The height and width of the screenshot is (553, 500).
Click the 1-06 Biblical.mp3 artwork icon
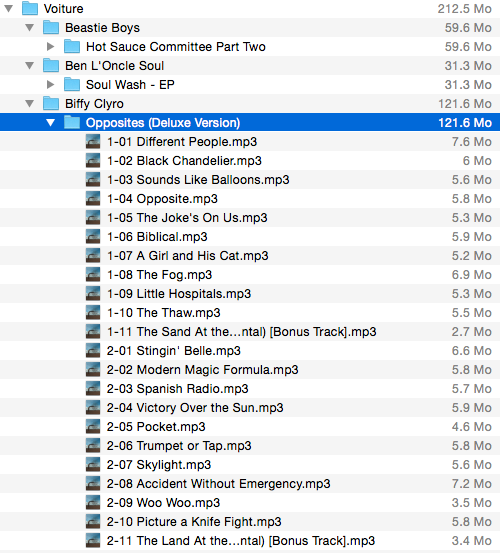click(x=93, y=237)
